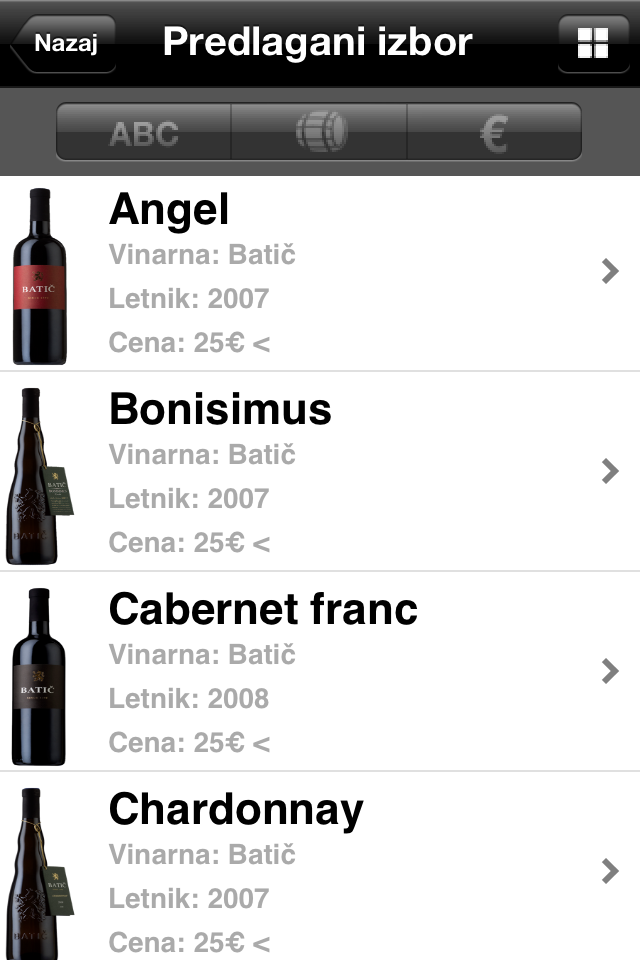This screenshot has width=640, height=960.
Task: Open Angel wine bottle image
Action: pyautogui.click(x=40, y=276)
